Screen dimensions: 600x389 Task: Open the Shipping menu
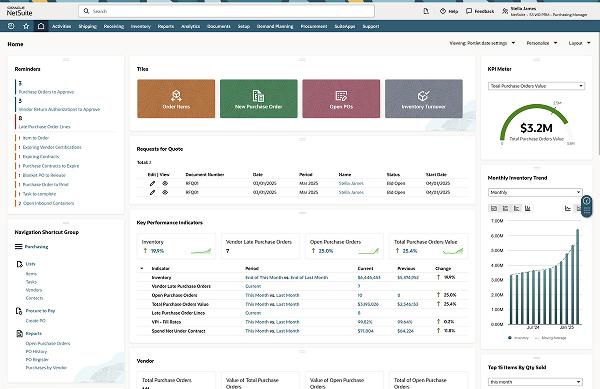point(88,26)
